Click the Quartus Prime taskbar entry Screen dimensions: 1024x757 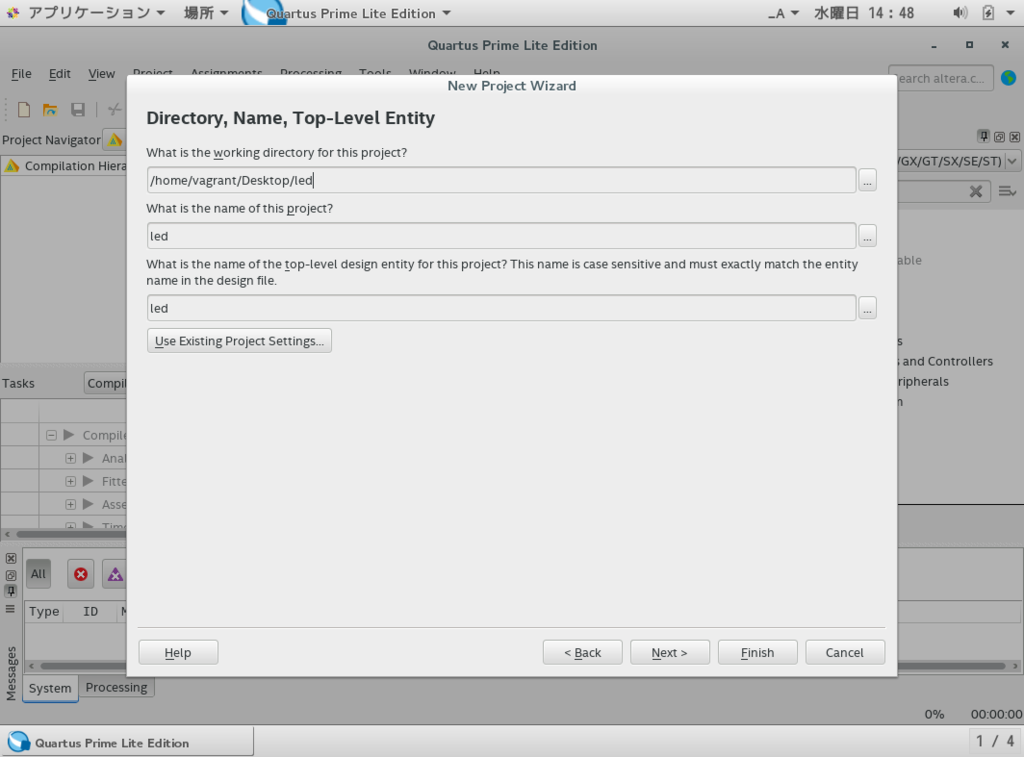click(x=127, y=742)
